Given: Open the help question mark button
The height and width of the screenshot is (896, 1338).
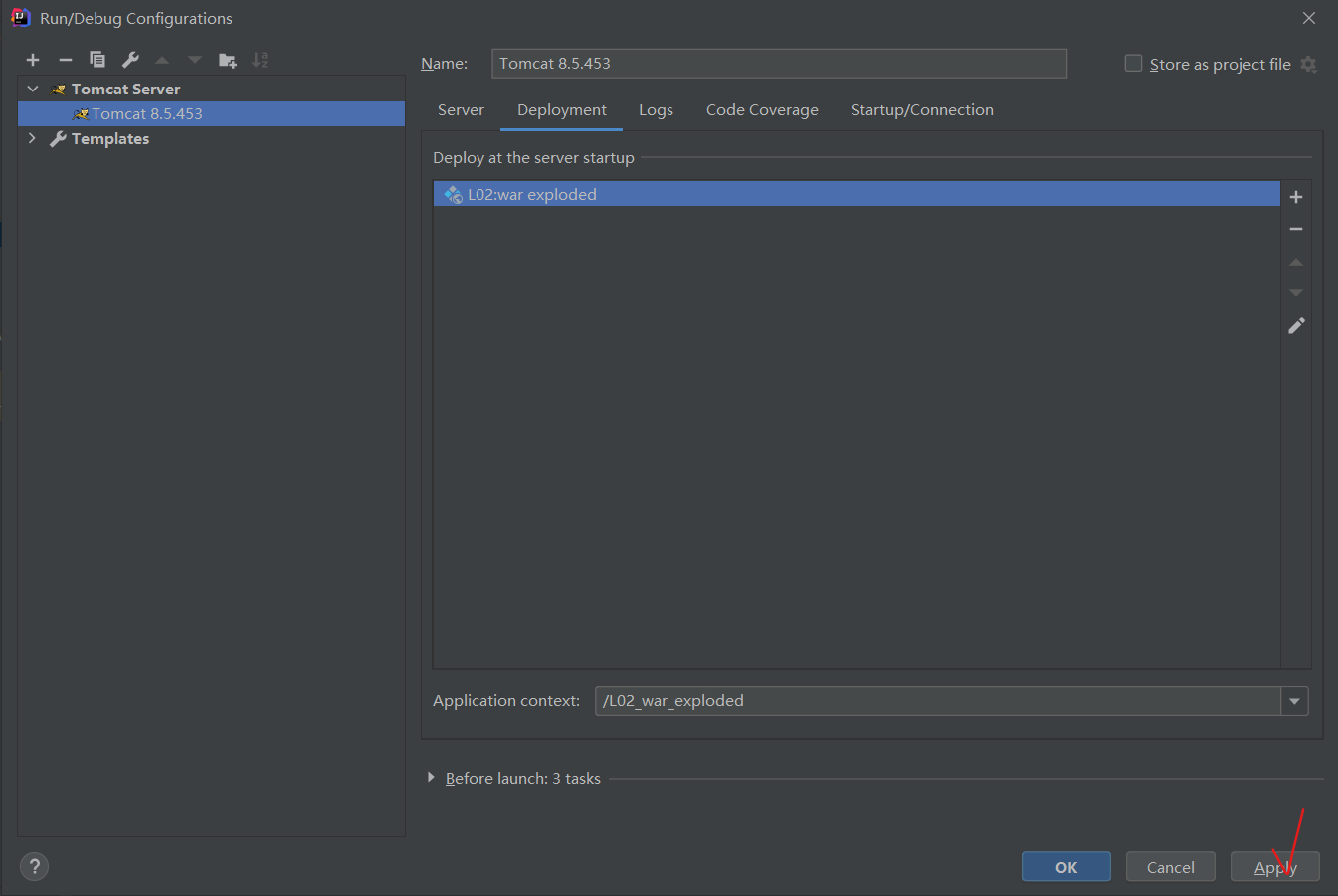Looking at the screenshot, I should (x=34, y=866).
